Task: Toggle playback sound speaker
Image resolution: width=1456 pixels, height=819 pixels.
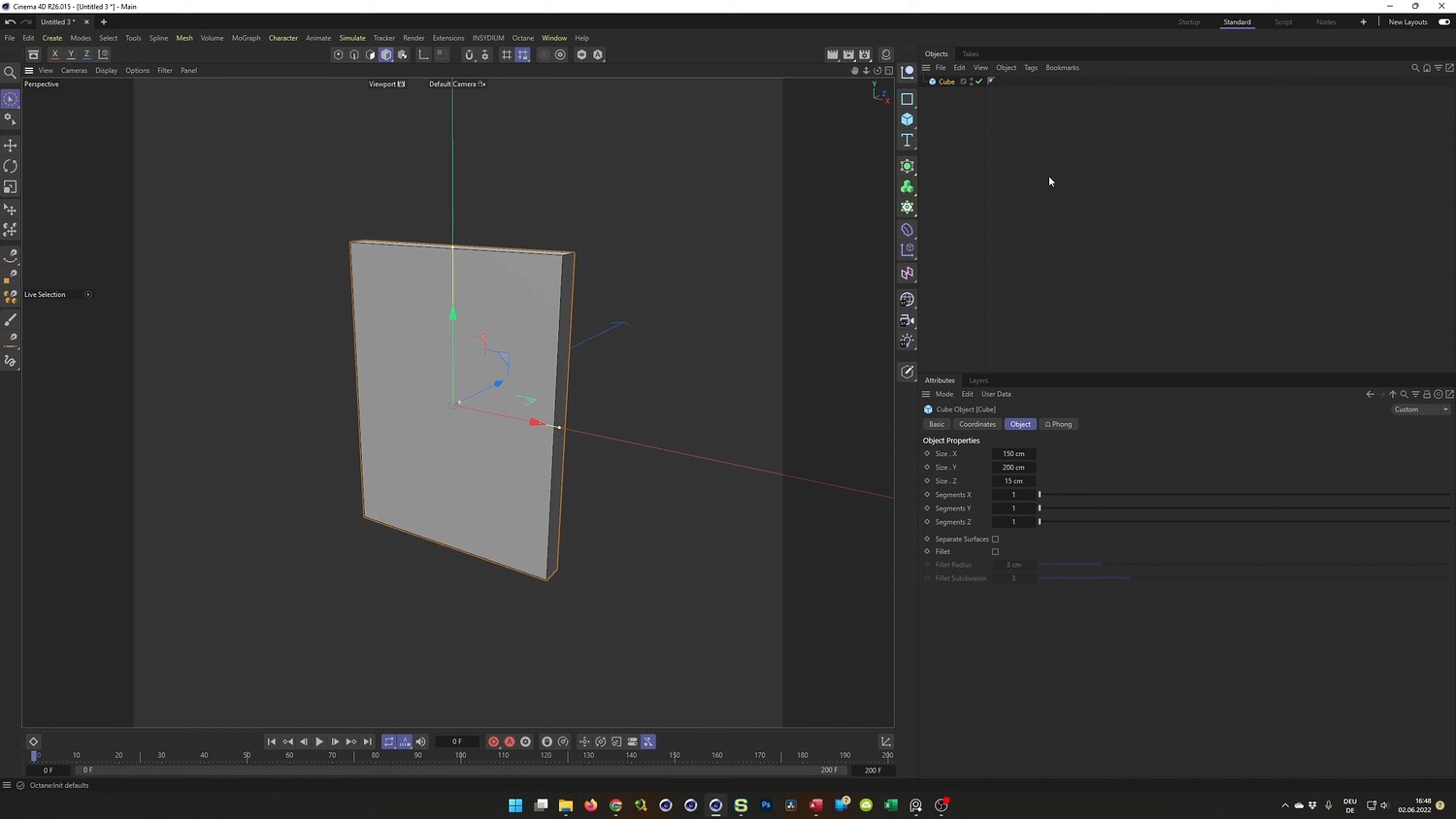Action: [420, 741]
